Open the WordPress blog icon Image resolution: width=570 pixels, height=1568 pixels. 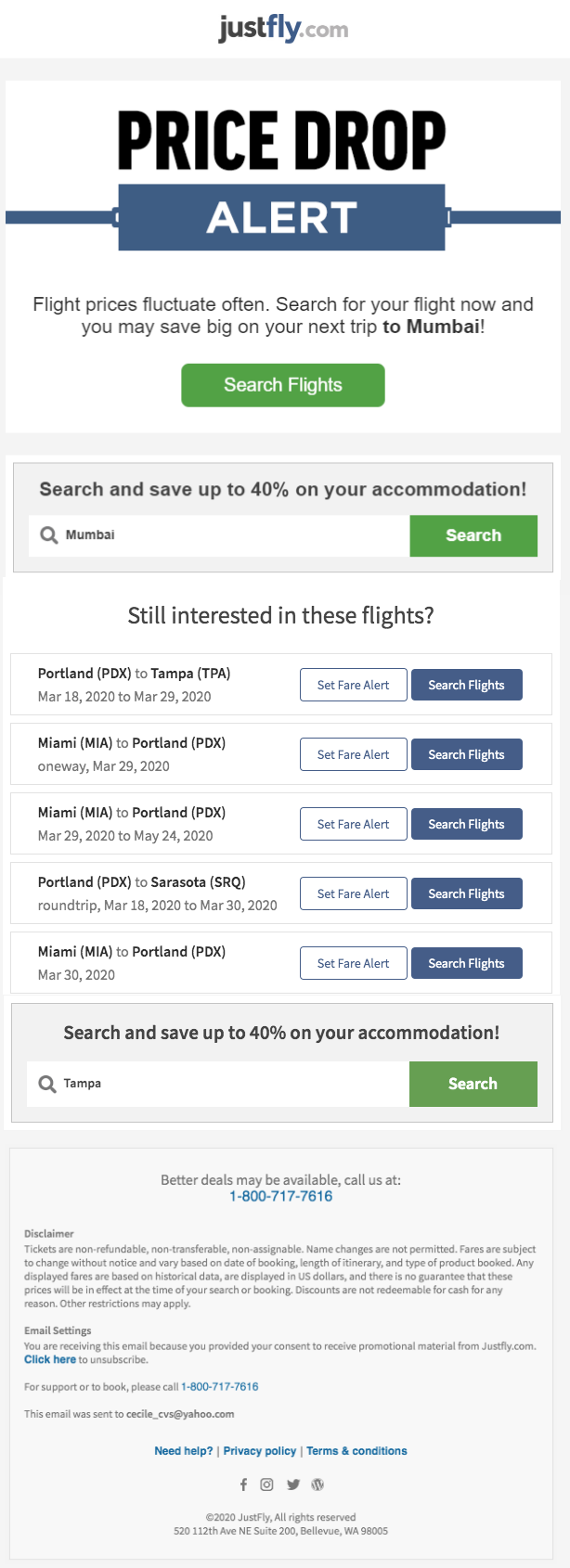click(317, 1484)
